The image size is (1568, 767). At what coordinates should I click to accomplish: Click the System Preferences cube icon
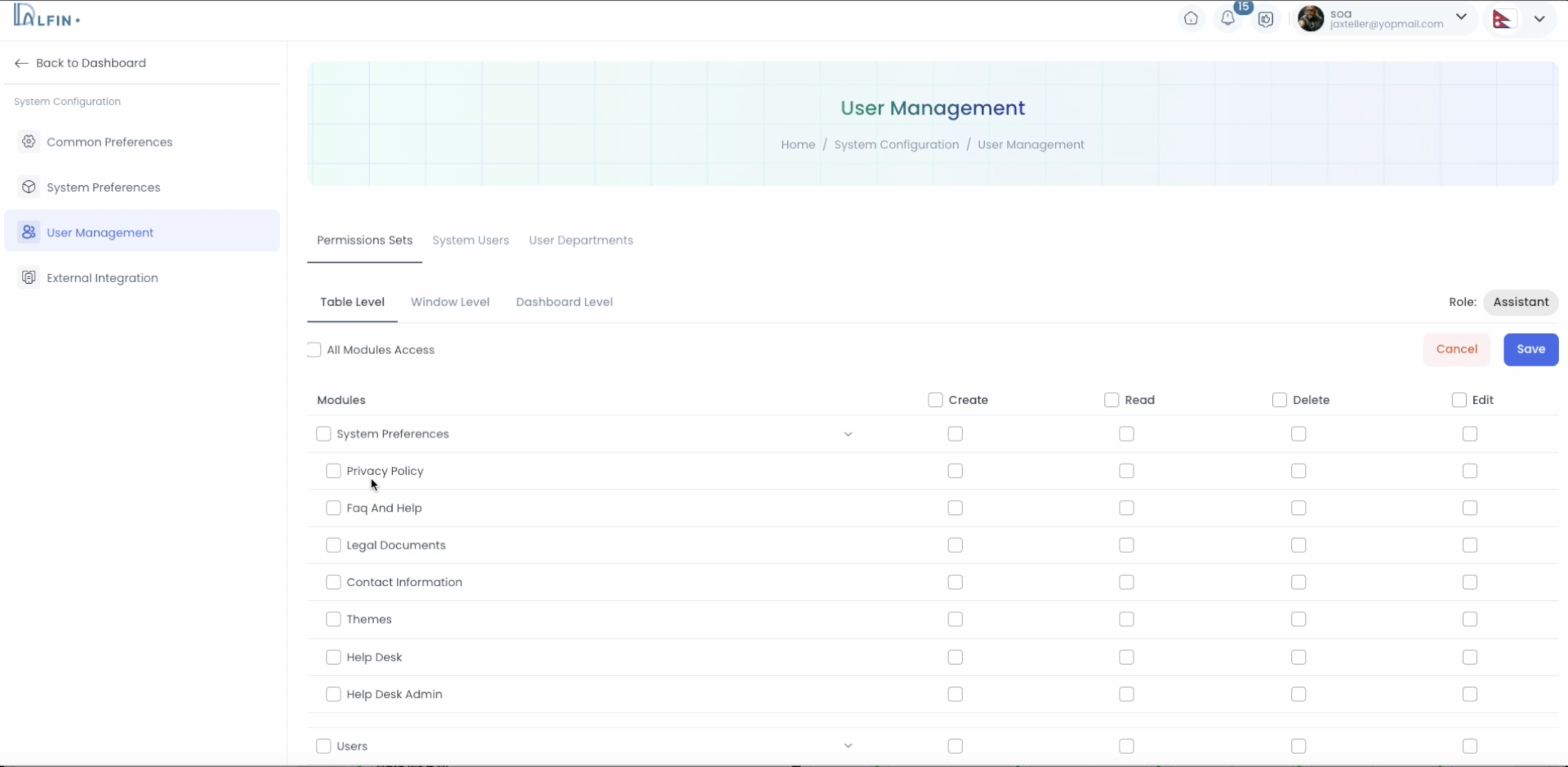coord(29,187)
